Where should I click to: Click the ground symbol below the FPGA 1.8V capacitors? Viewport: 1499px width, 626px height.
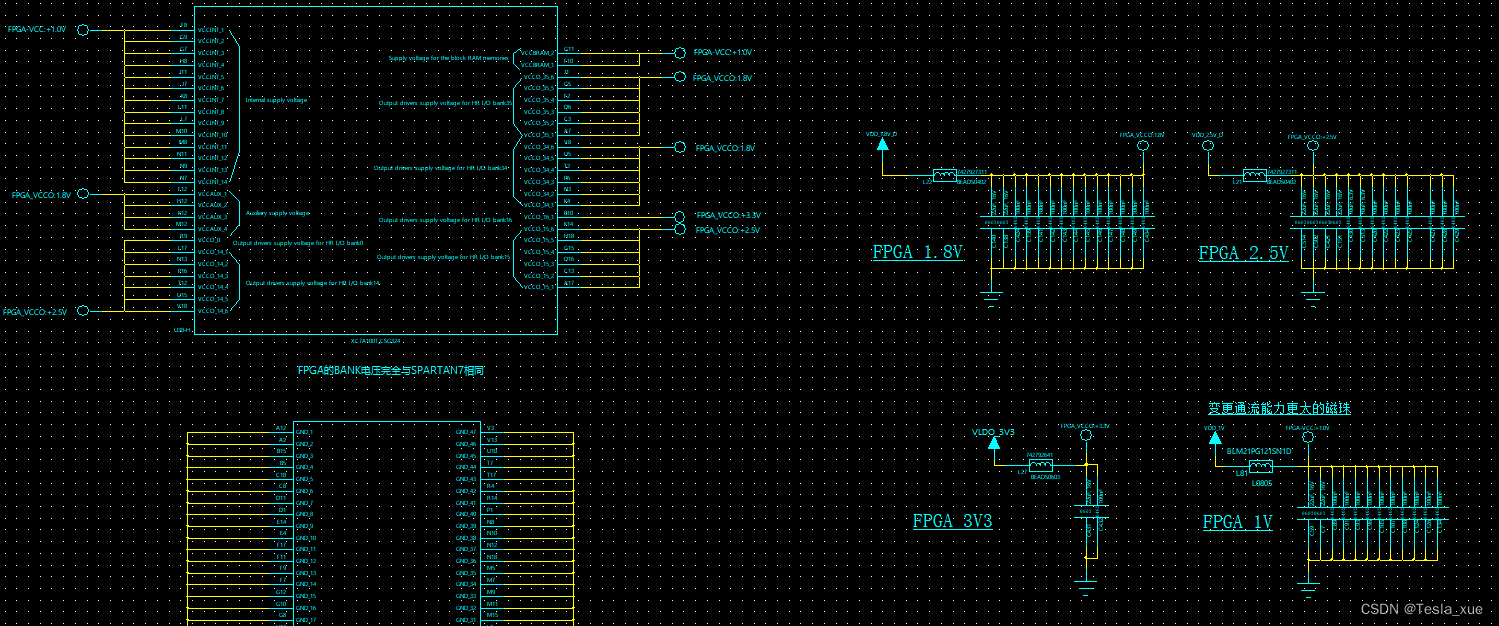(x=992, y=296)
